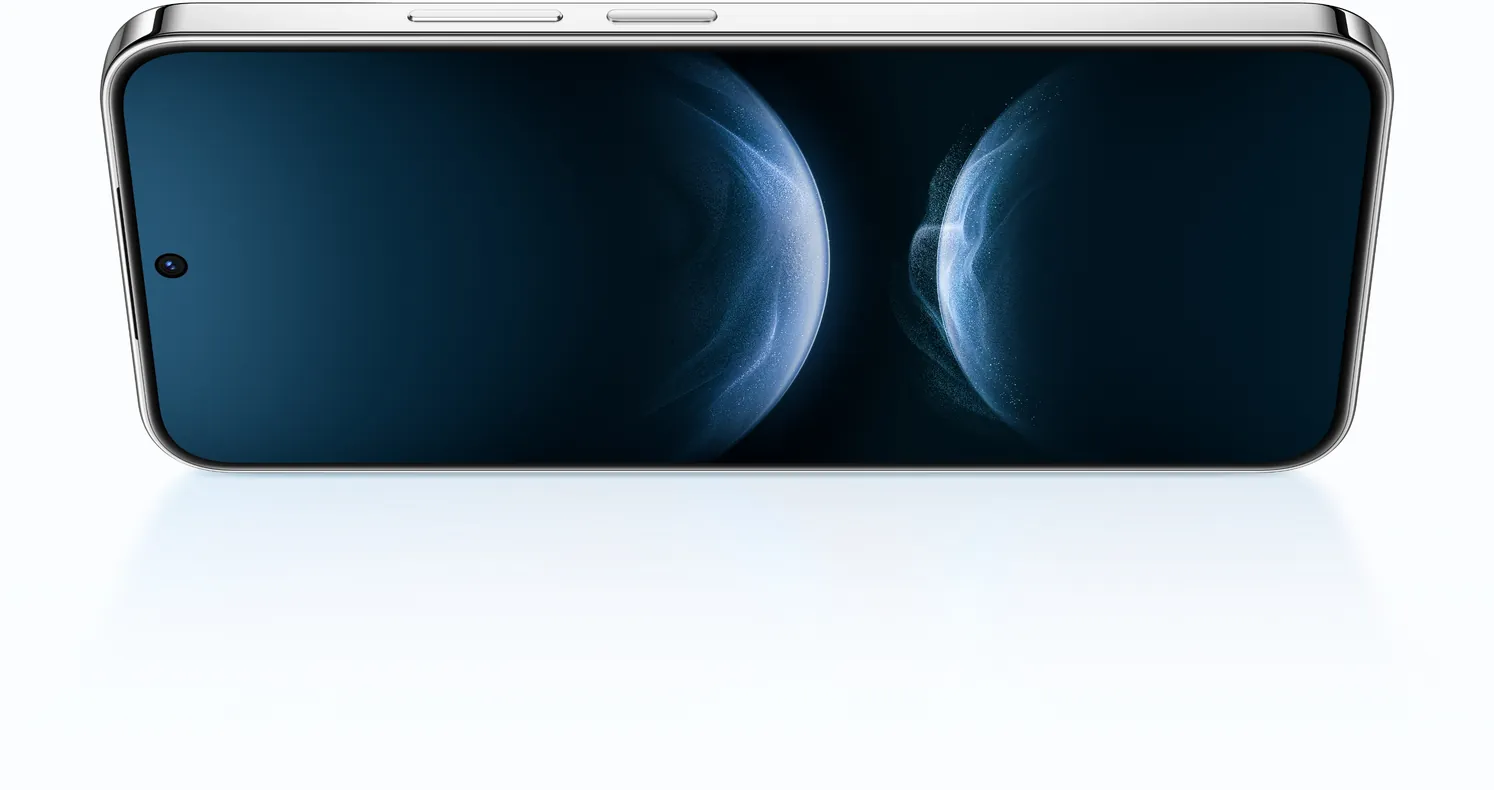The width and height of the screenshot is (1494, 790).
Task: Click the shorter power button on top edge
Action: coord(662,16)
